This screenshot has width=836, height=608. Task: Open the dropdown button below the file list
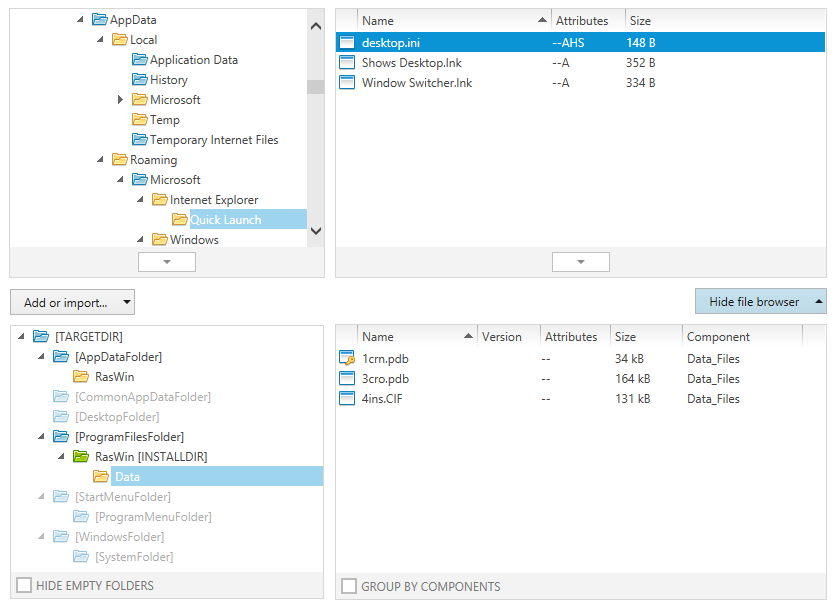click(x=581, y=261)
